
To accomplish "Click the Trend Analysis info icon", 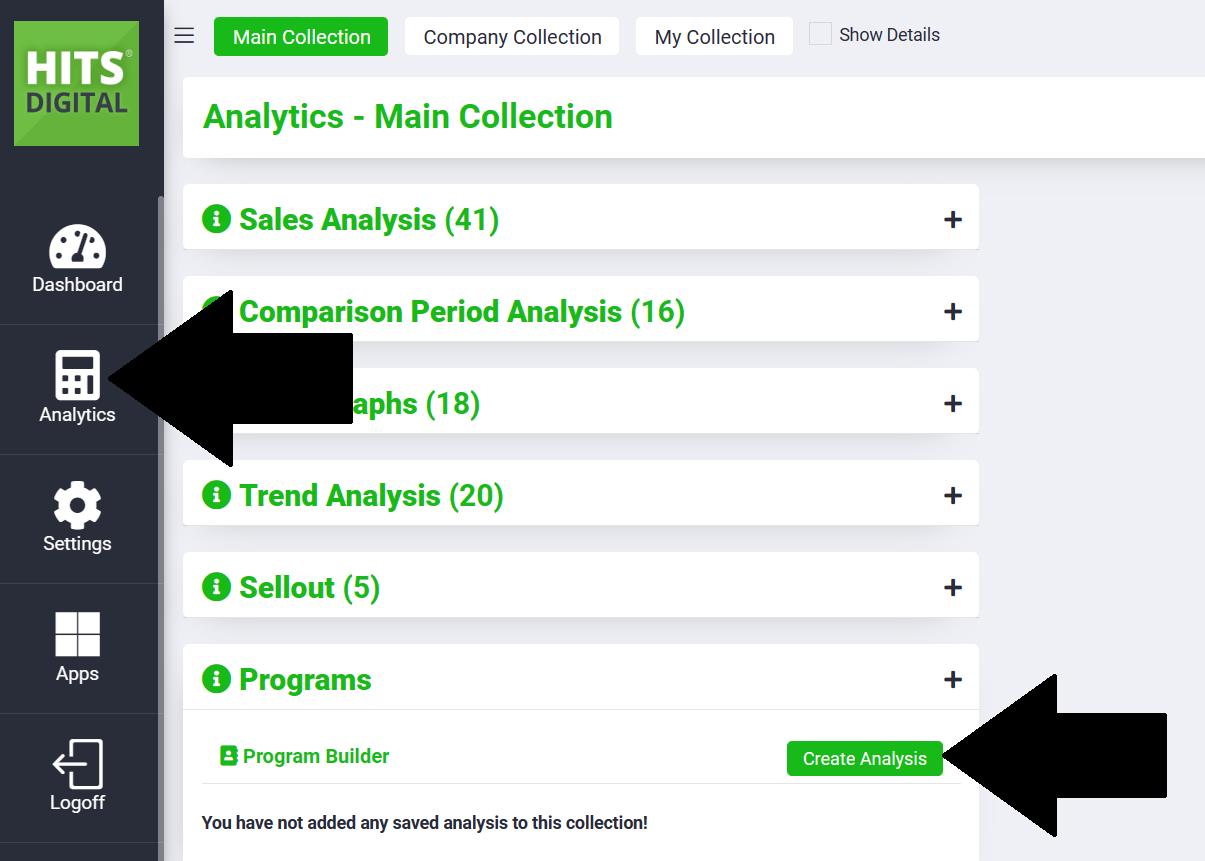I will (x=216, y=495).
